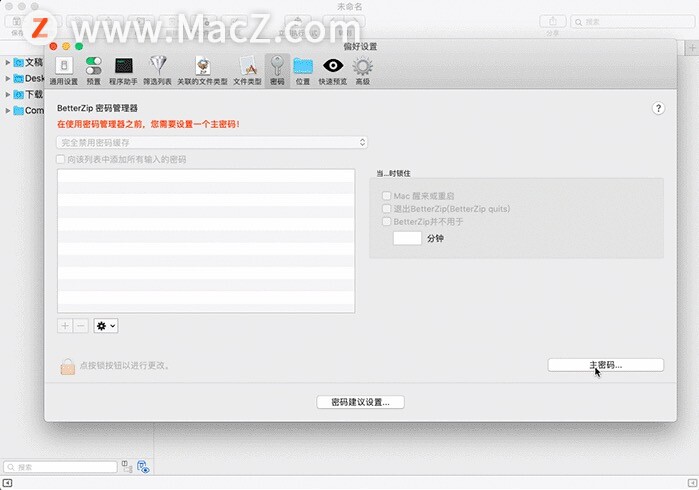Click inside the empty password list area
The width and height of the screenshot is (699, 490).
[206, 241]
